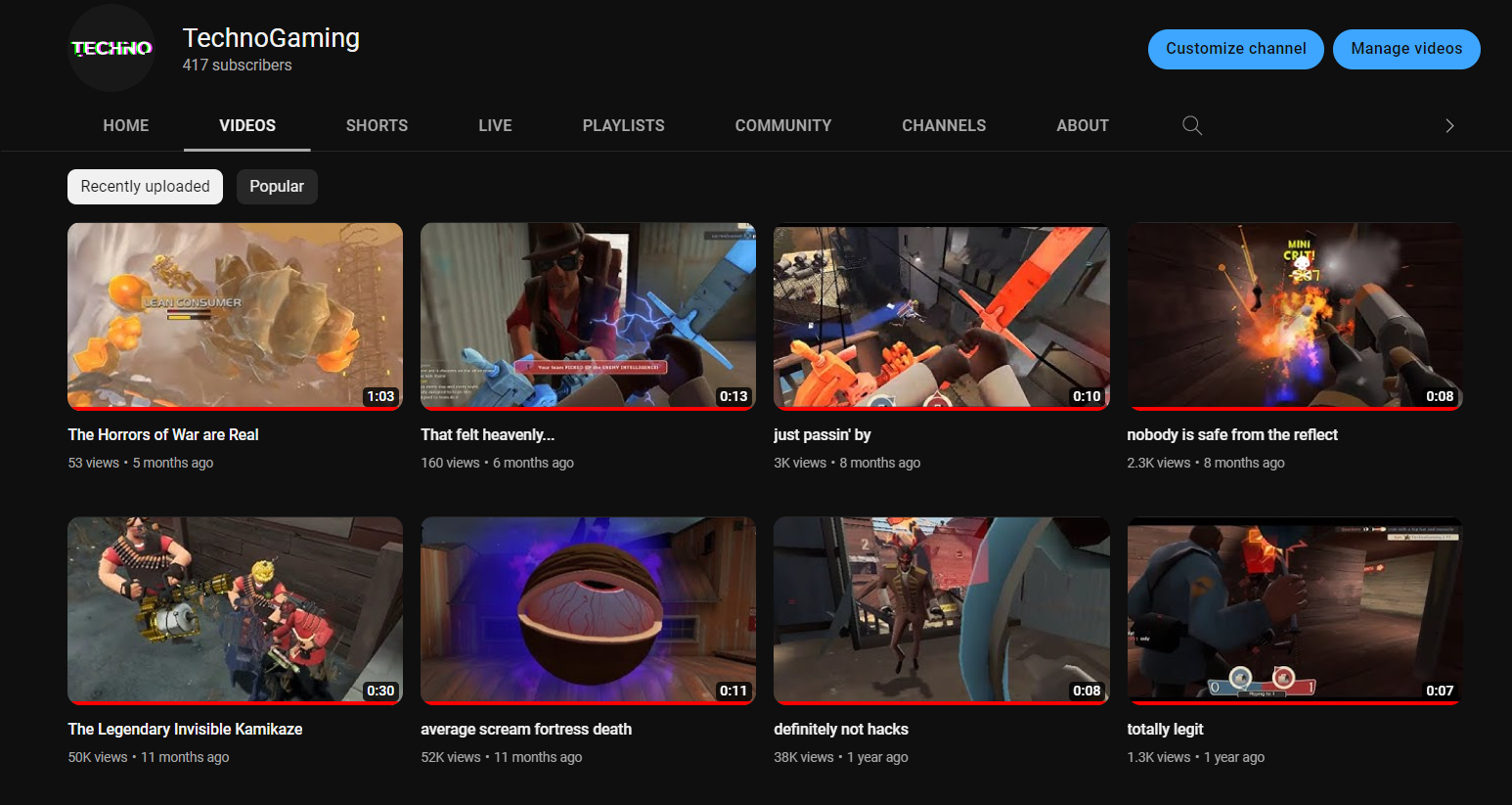
Task: Click the nobody is safe from the reflect title
Action: [1232, 435]
